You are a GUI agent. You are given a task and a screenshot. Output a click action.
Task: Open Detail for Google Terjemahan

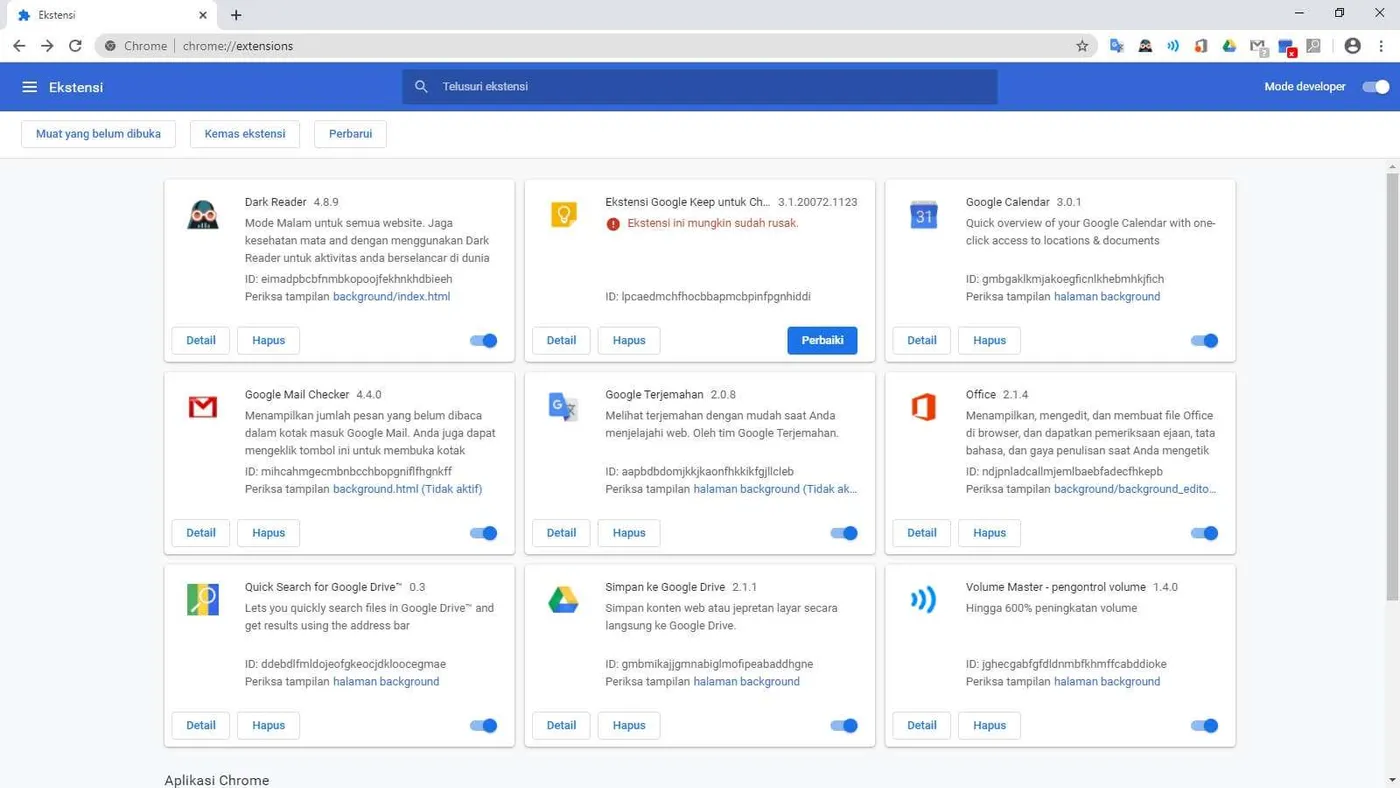coord(561,533)
